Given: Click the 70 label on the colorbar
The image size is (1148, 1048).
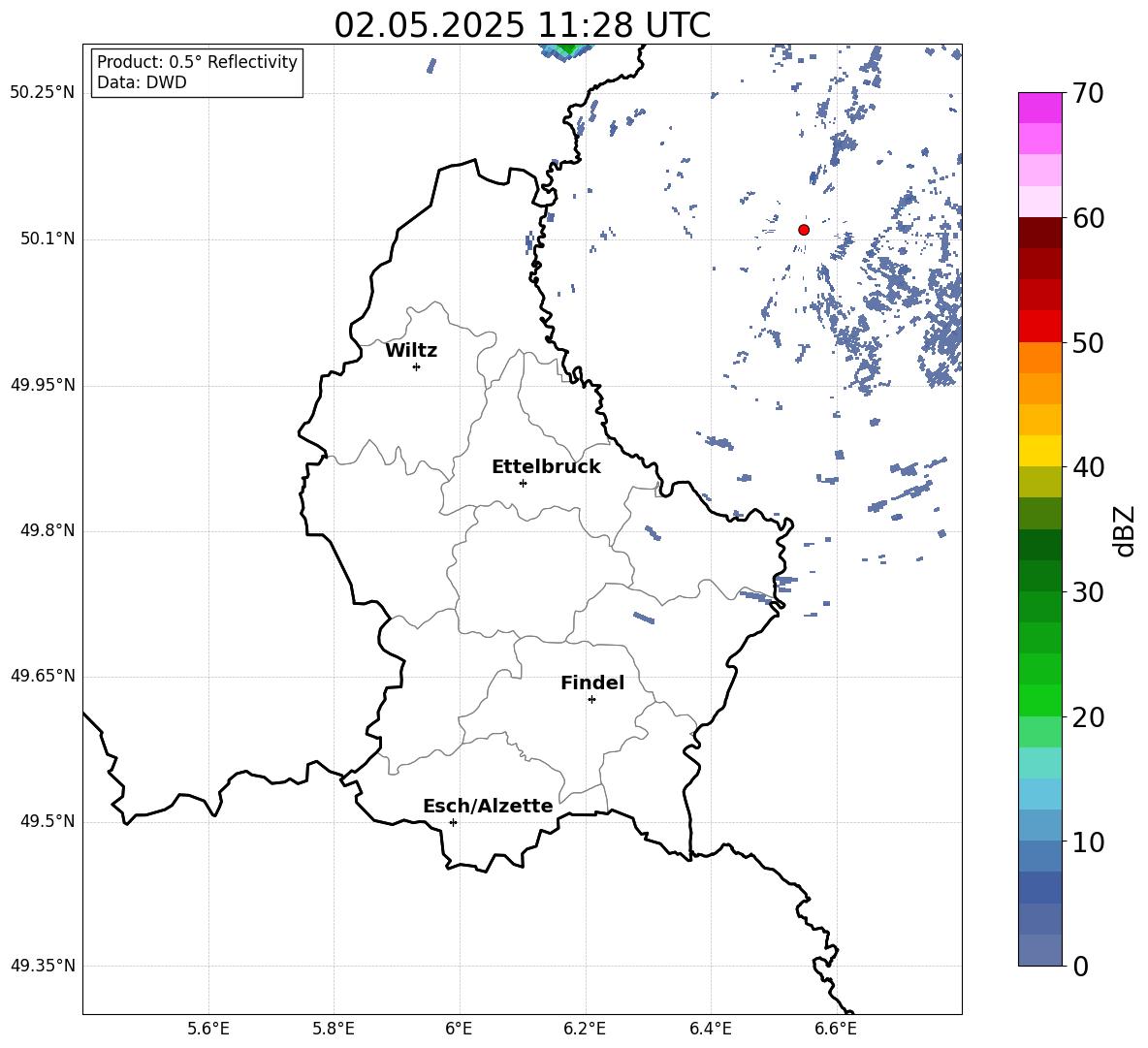Looking at the screenshot, I should [1088, 93].
